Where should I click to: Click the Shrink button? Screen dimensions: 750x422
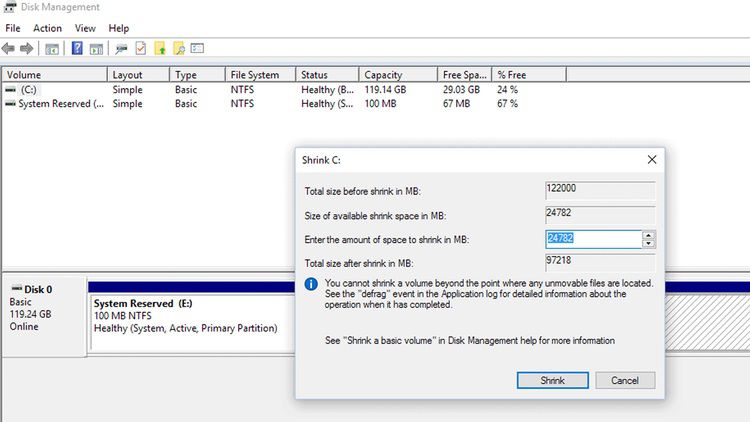[x=552, y=380]
